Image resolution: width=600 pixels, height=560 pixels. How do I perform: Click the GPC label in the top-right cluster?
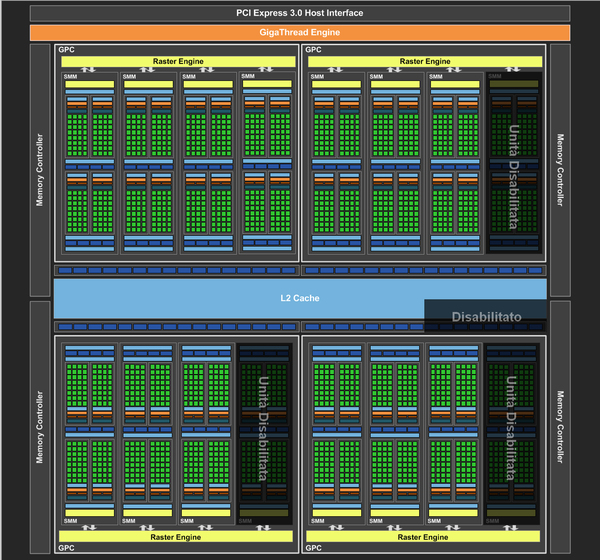[313, 50]
